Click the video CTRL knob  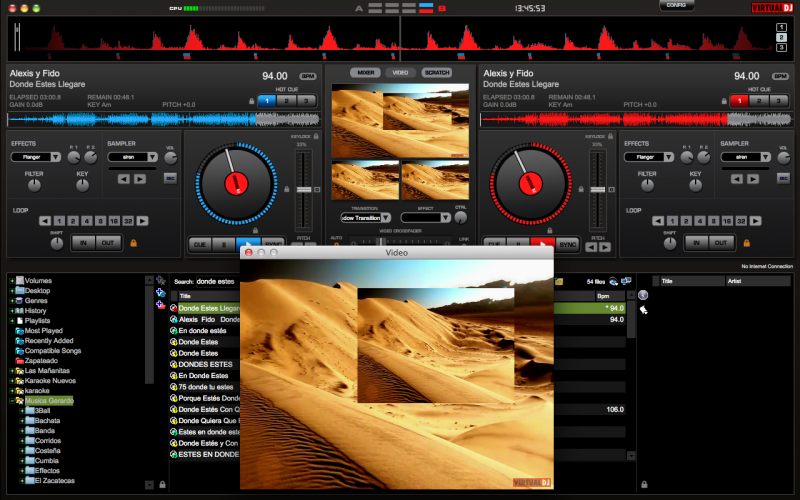tap(460, 218)
